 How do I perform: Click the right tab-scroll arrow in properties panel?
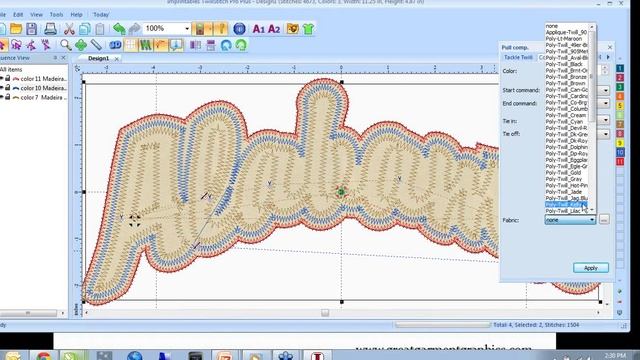point(608,57)
